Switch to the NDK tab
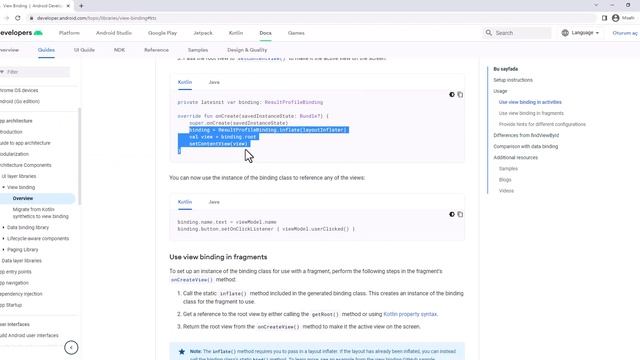Viewport: 640px width, 360px height. [119, 50]
